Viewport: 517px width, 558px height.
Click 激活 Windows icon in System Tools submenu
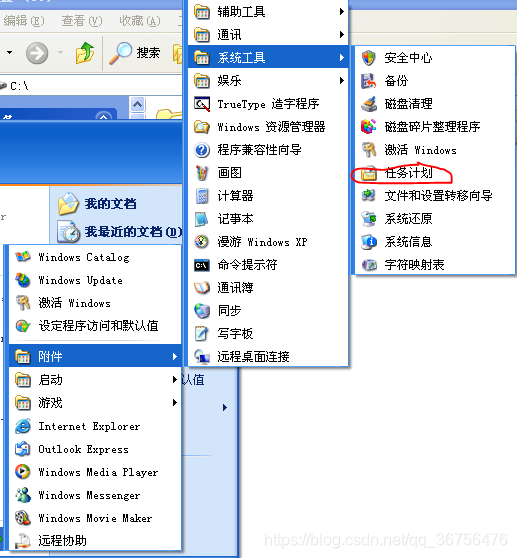click(368, 150)
